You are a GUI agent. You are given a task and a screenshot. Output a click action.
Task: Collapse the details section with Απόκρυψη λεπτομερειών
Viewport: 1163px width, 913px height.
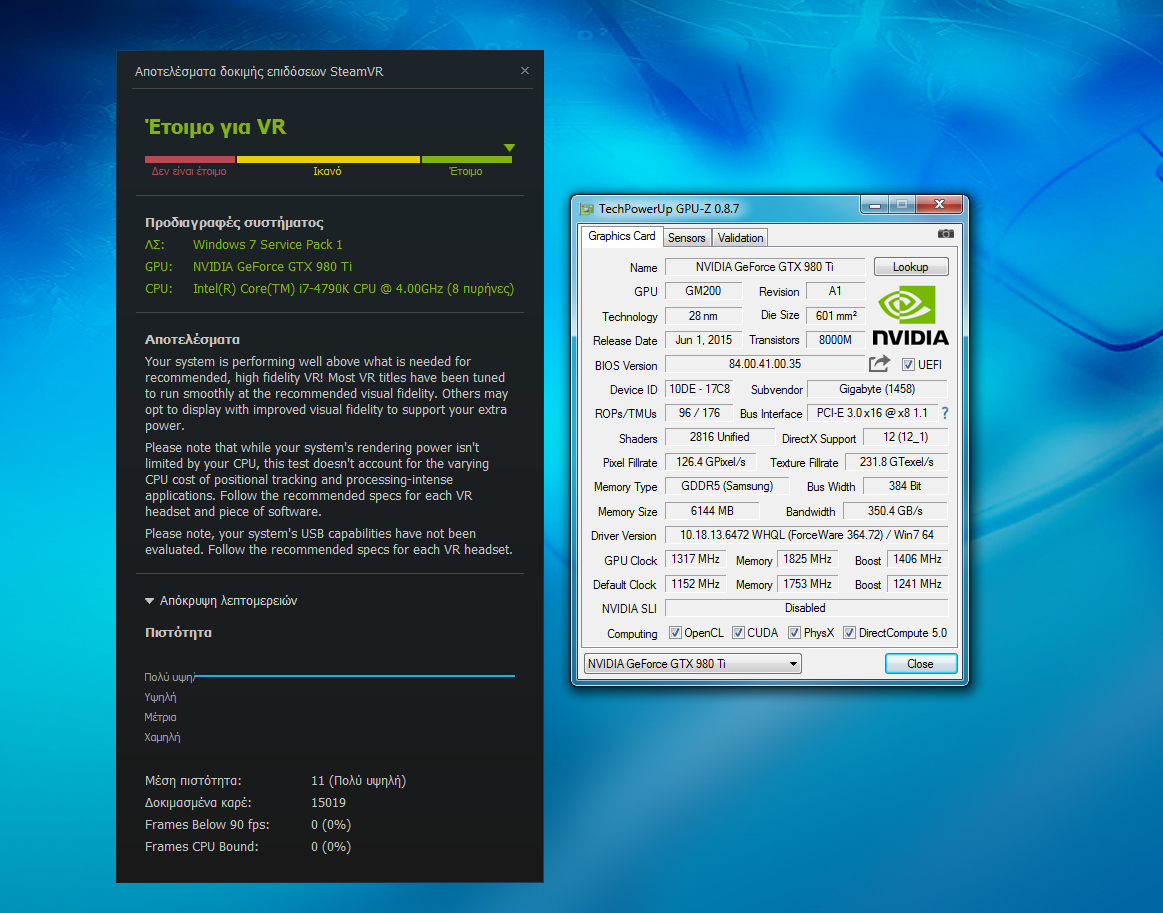coord(221,601)
